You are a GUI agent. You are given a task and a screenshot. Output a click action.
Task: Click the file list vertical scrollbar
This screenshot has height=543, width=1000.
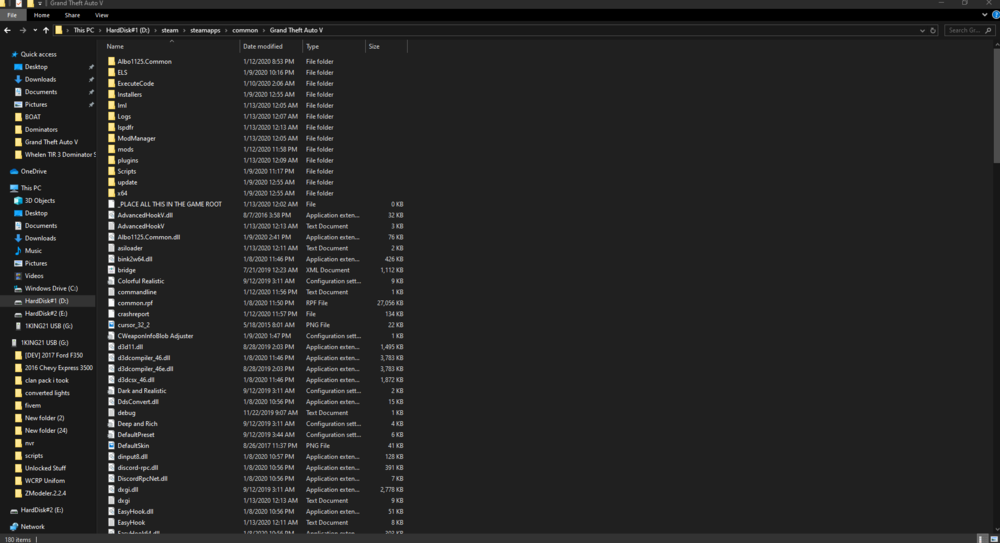pos(996,105)
